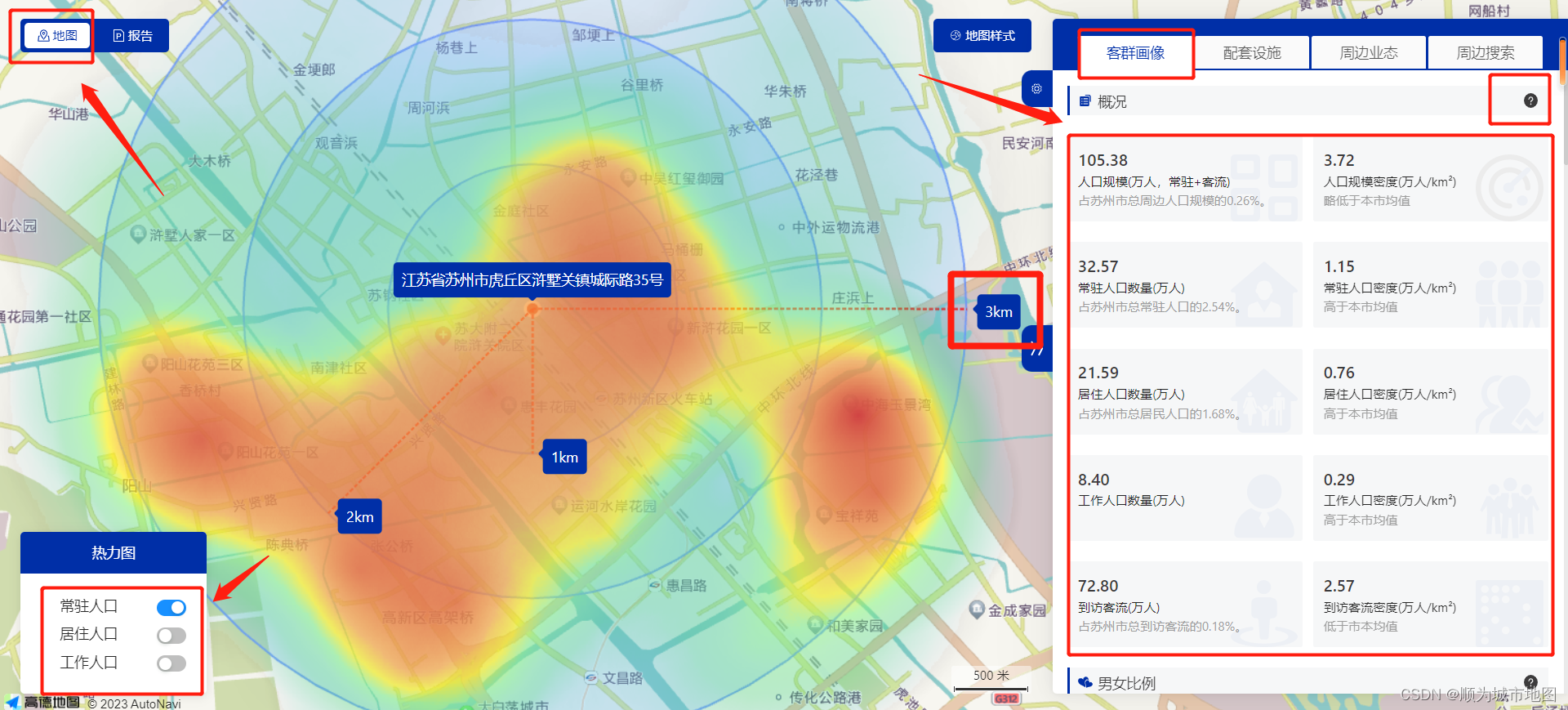Click the 2.57 到访客流密度 card
1568x710 pixels.
[1431, 605]
